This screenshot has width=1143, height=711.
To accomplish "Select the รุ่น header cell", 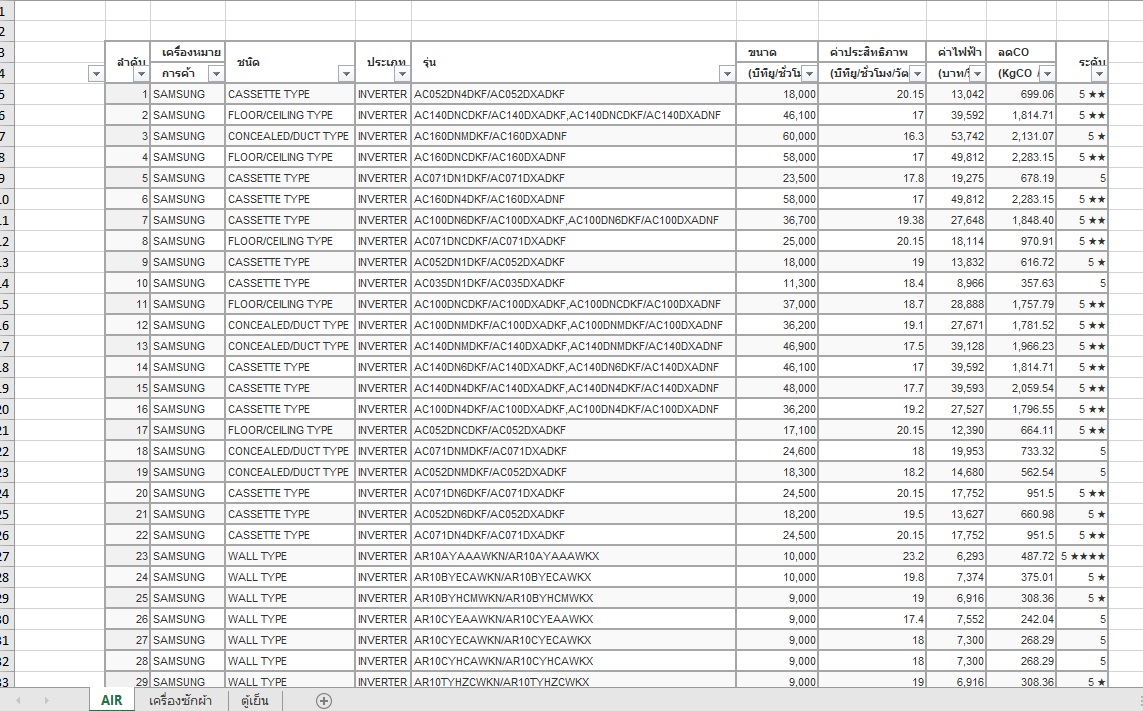I will [x=574, y=63].
